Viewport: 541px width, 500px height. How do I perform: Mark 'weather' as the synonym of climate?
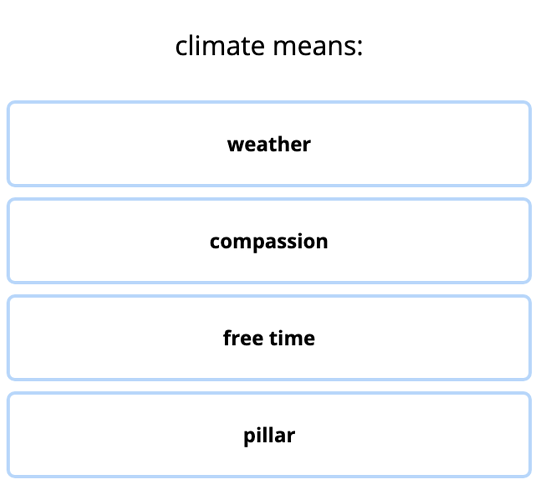click(269, 144)
